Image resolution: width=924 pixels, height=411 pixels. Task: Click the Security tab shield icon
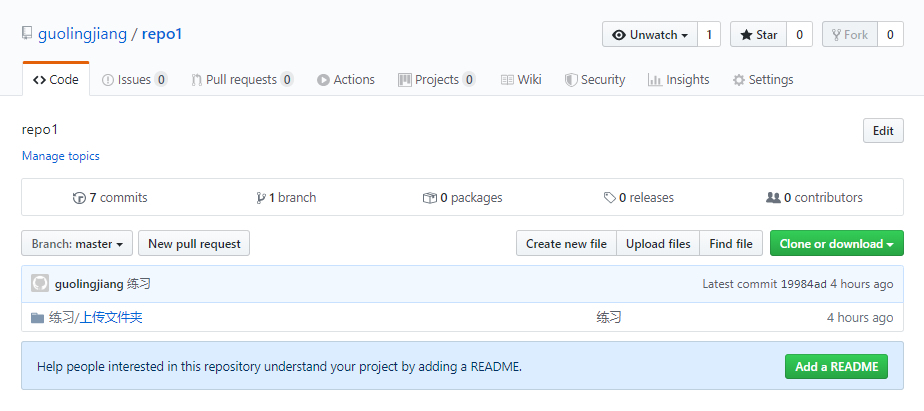pos(571,80)
